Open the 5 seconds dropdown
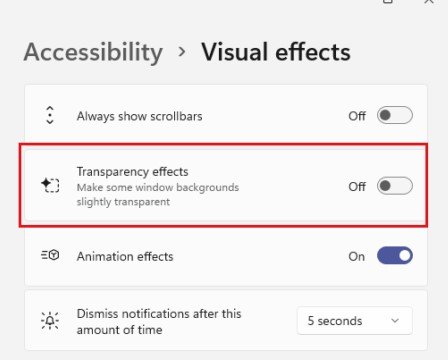This screenshot has width=448, height=360. [x=354, y=321]
